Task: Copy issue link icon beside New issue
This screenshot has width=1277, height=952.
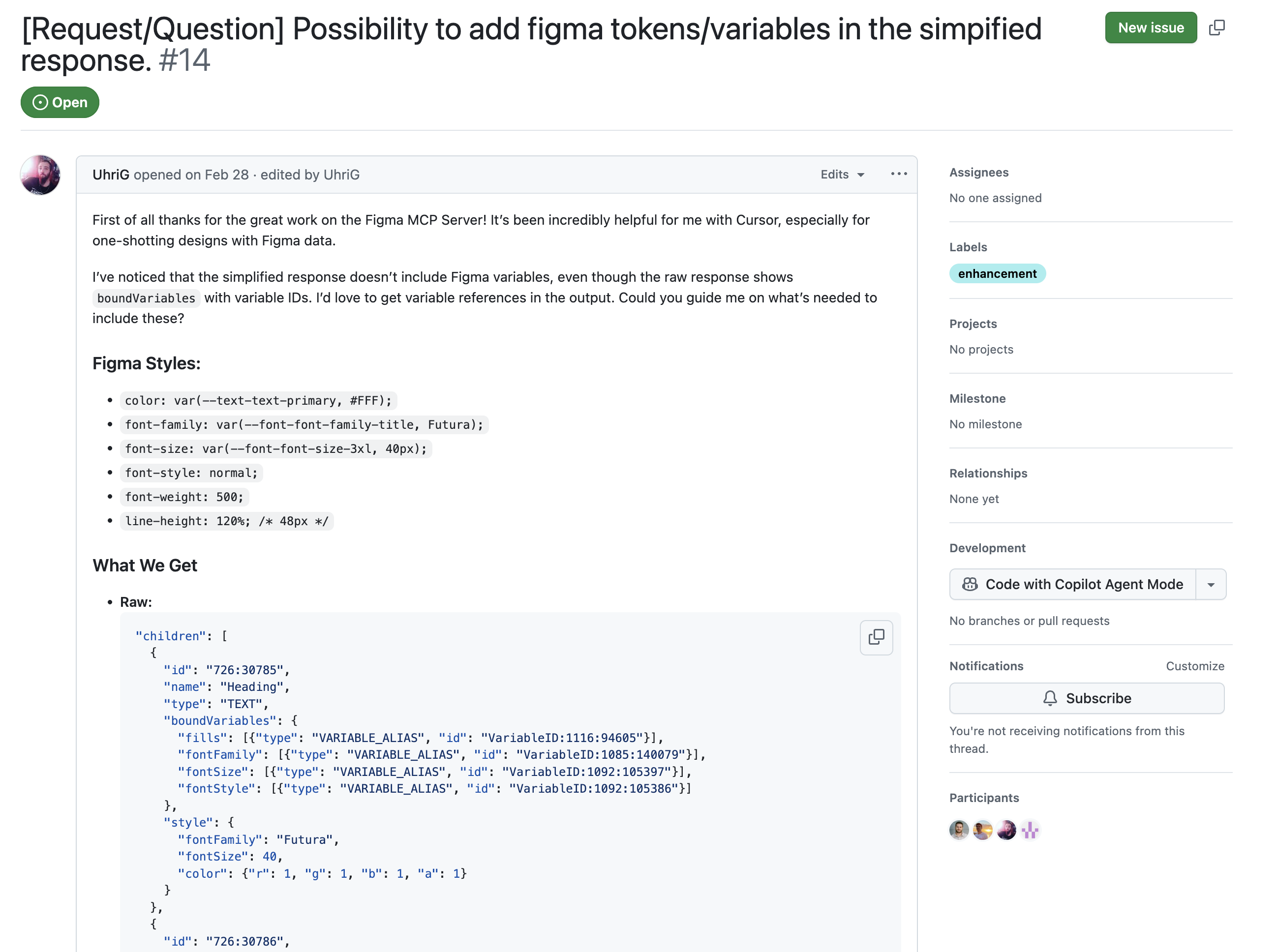Action: tap(1216, 28)
